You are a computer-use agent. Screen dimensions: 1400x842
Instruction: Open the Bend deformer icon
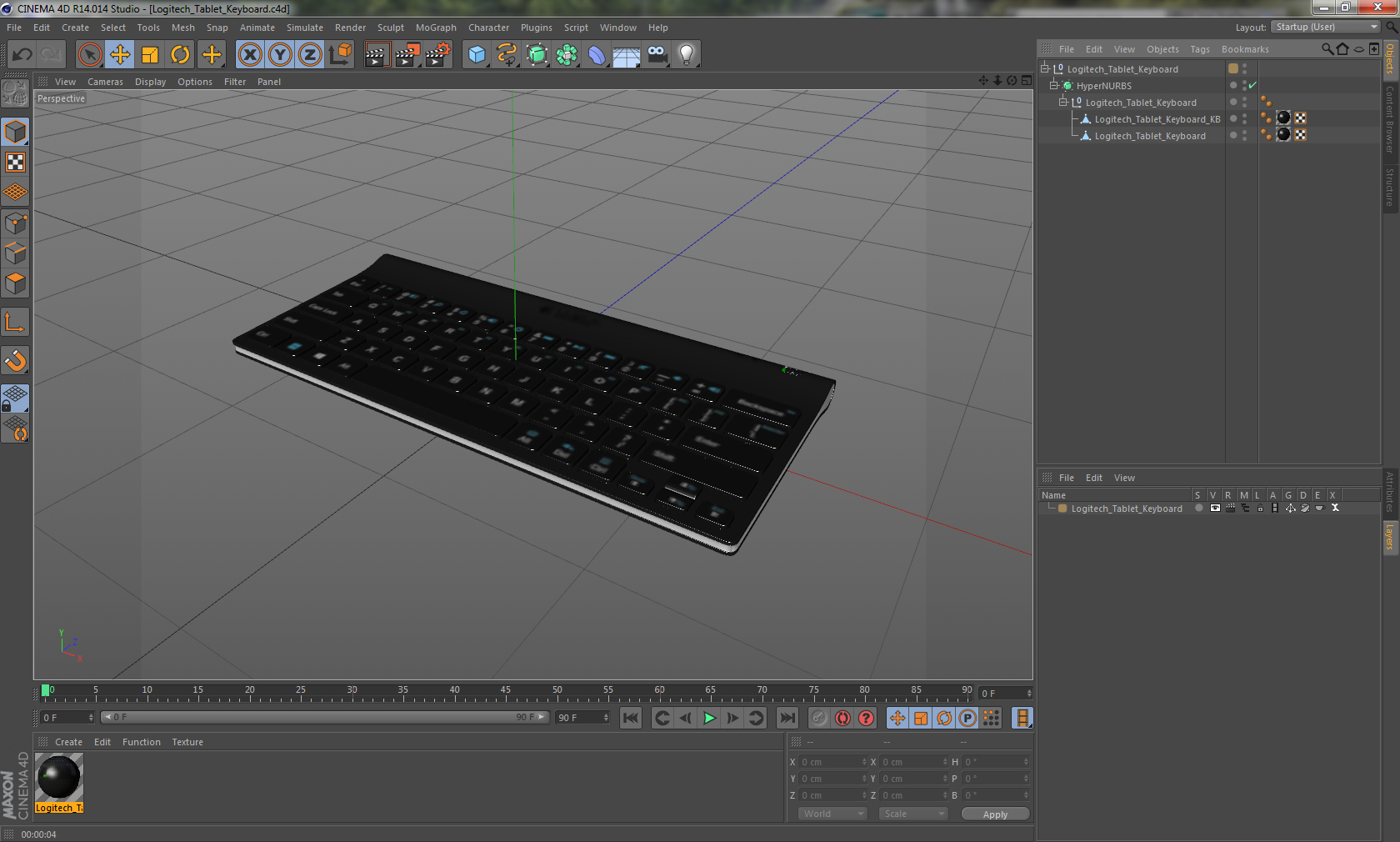pyautogui.click(x=597, y=55)
